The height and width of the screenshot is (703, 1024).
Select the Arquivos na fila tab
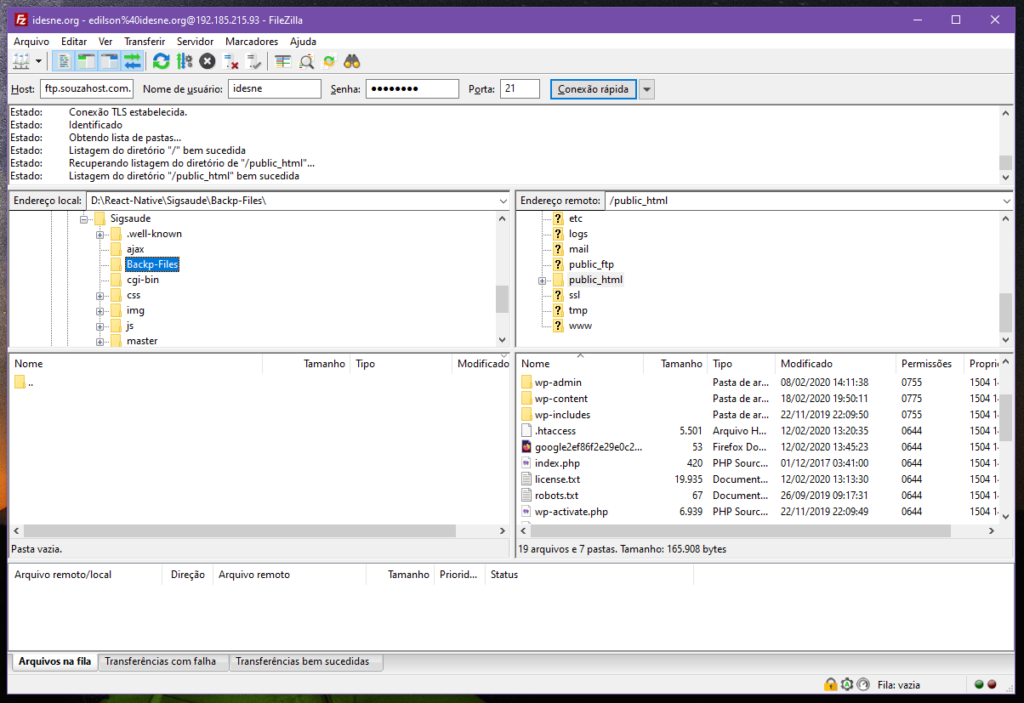(x=54, y=661)
